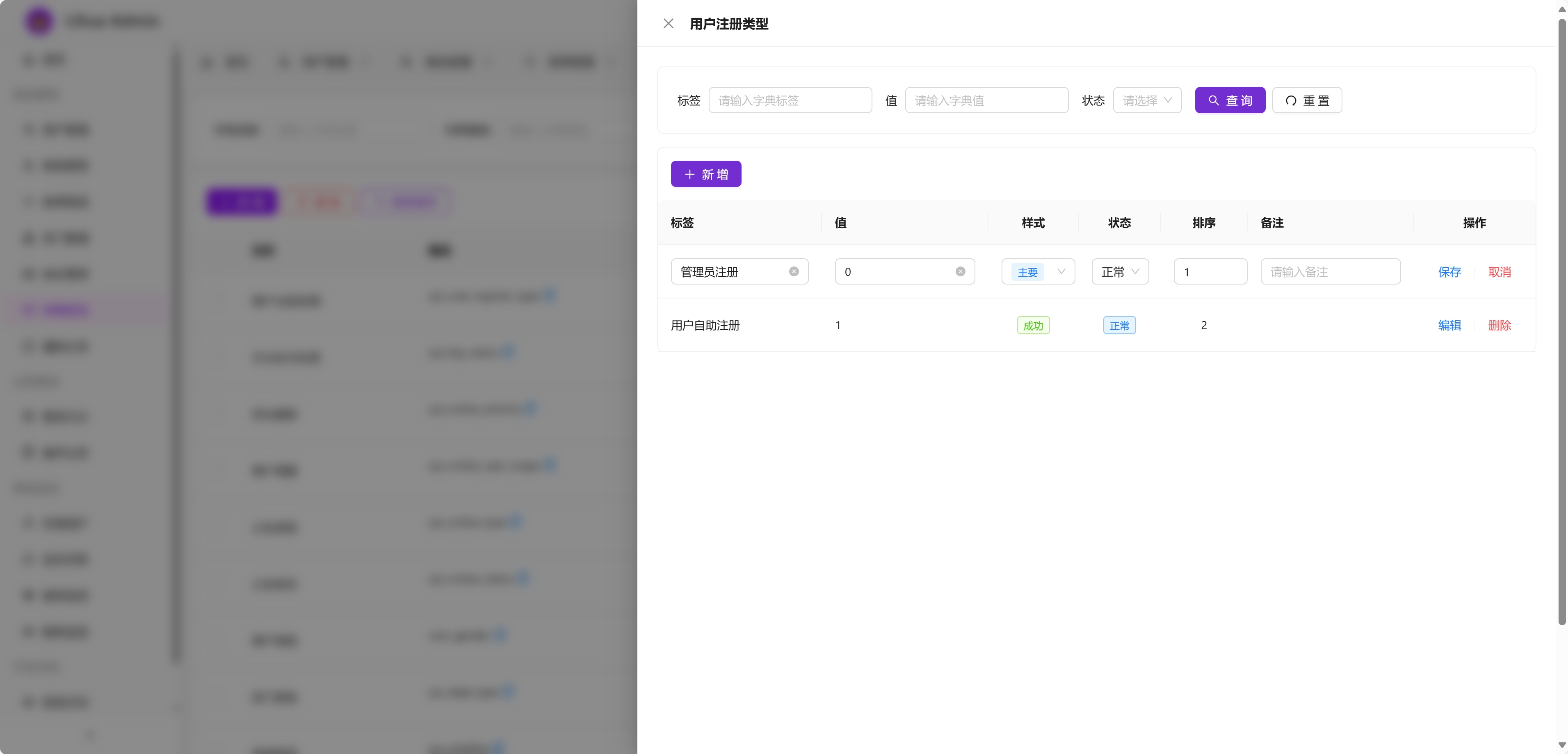
Task: Cancel editing the 管理员注册 row
Action: 1499,272
